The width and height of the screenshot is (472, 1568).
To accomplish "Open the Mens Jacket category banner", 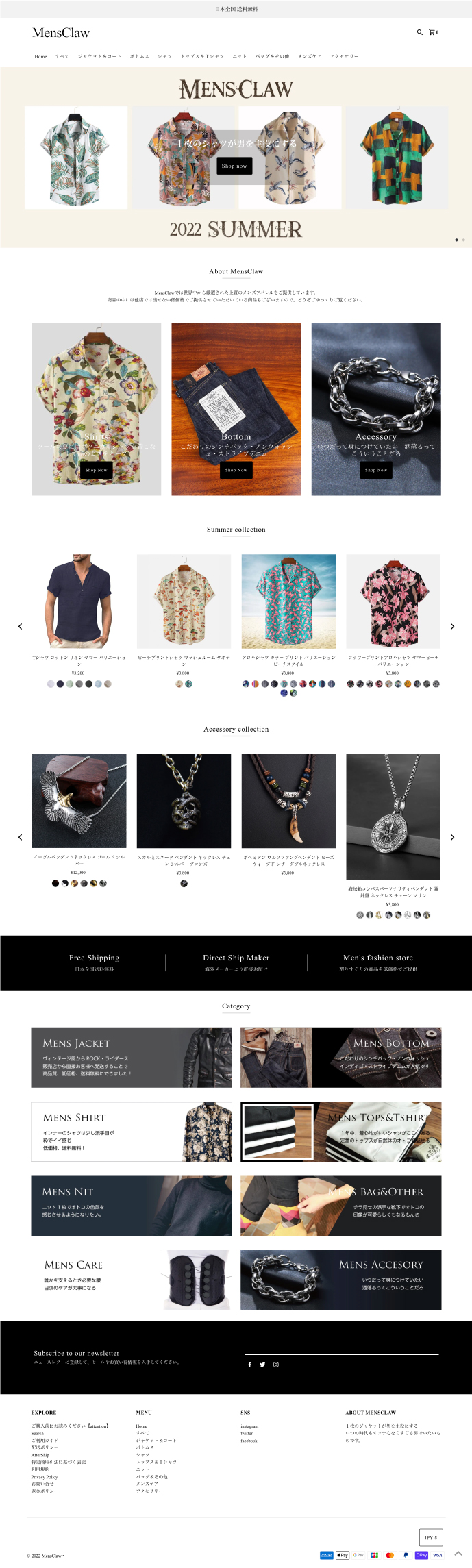I will coord(132,1057).
